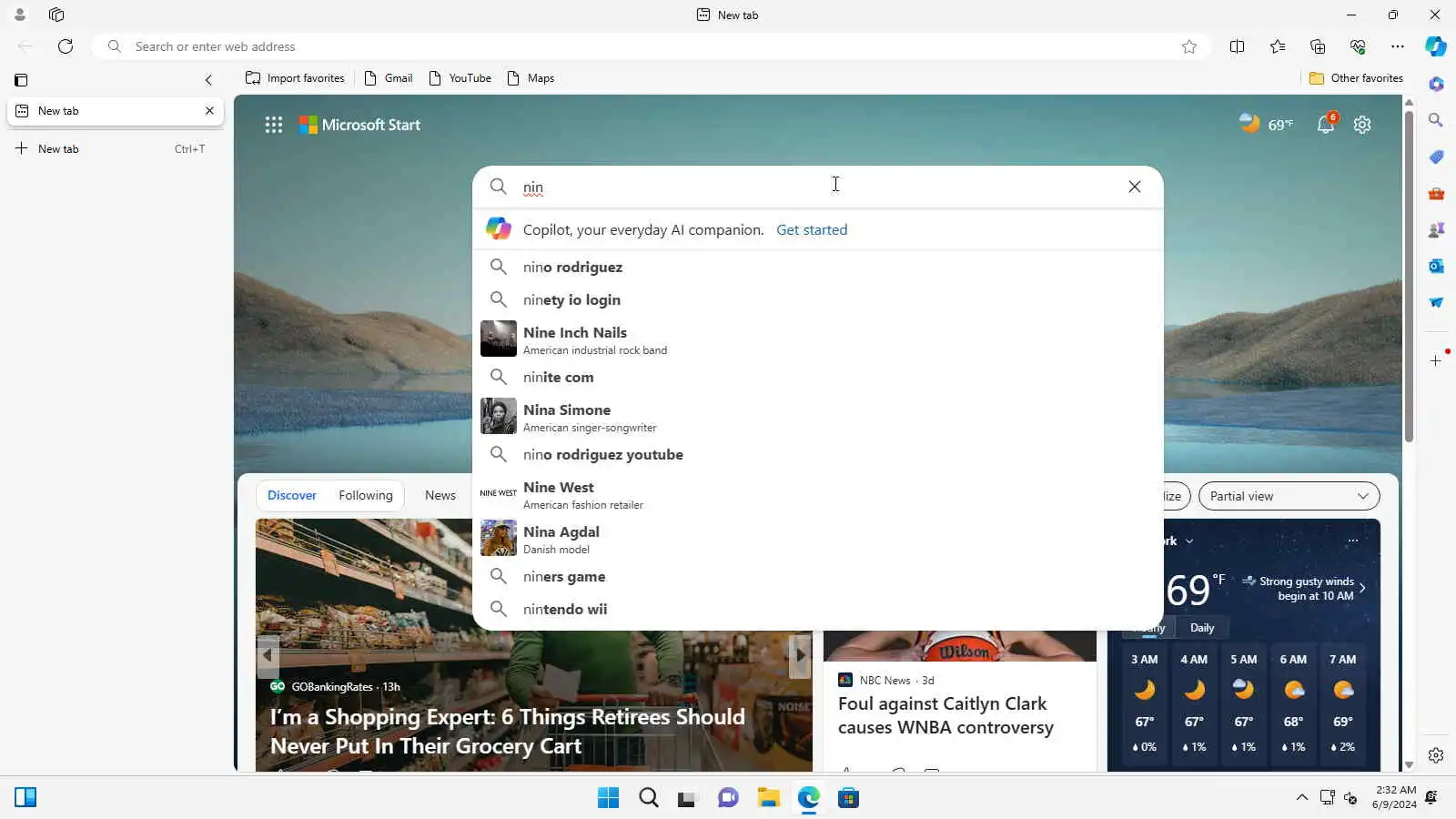Open Settings and more menu

tap(1398, 46)
